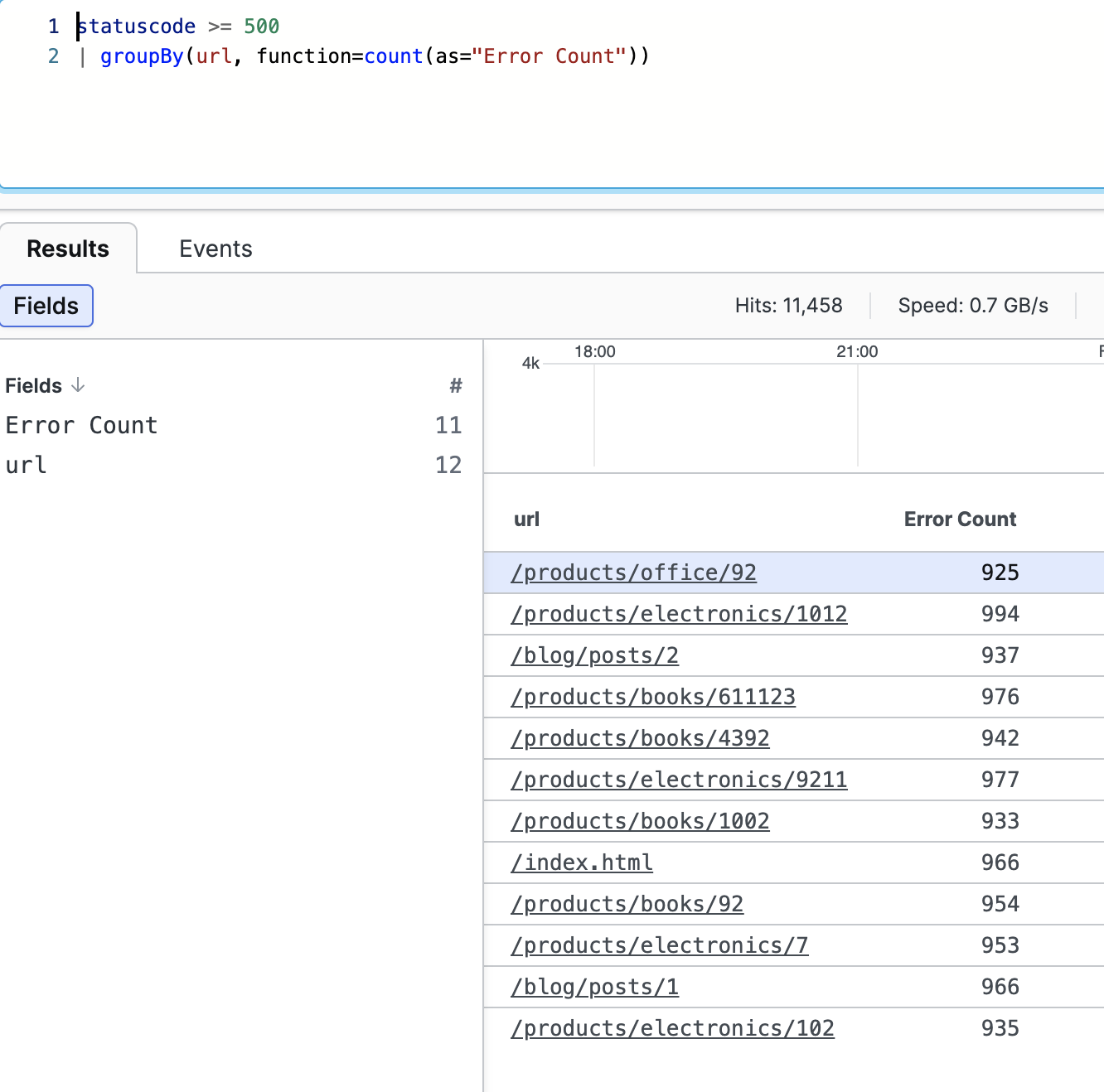Select the url field in the sidebar
The width and height of the screenshot is (1104, 1092).
click(x=25, y=465)
